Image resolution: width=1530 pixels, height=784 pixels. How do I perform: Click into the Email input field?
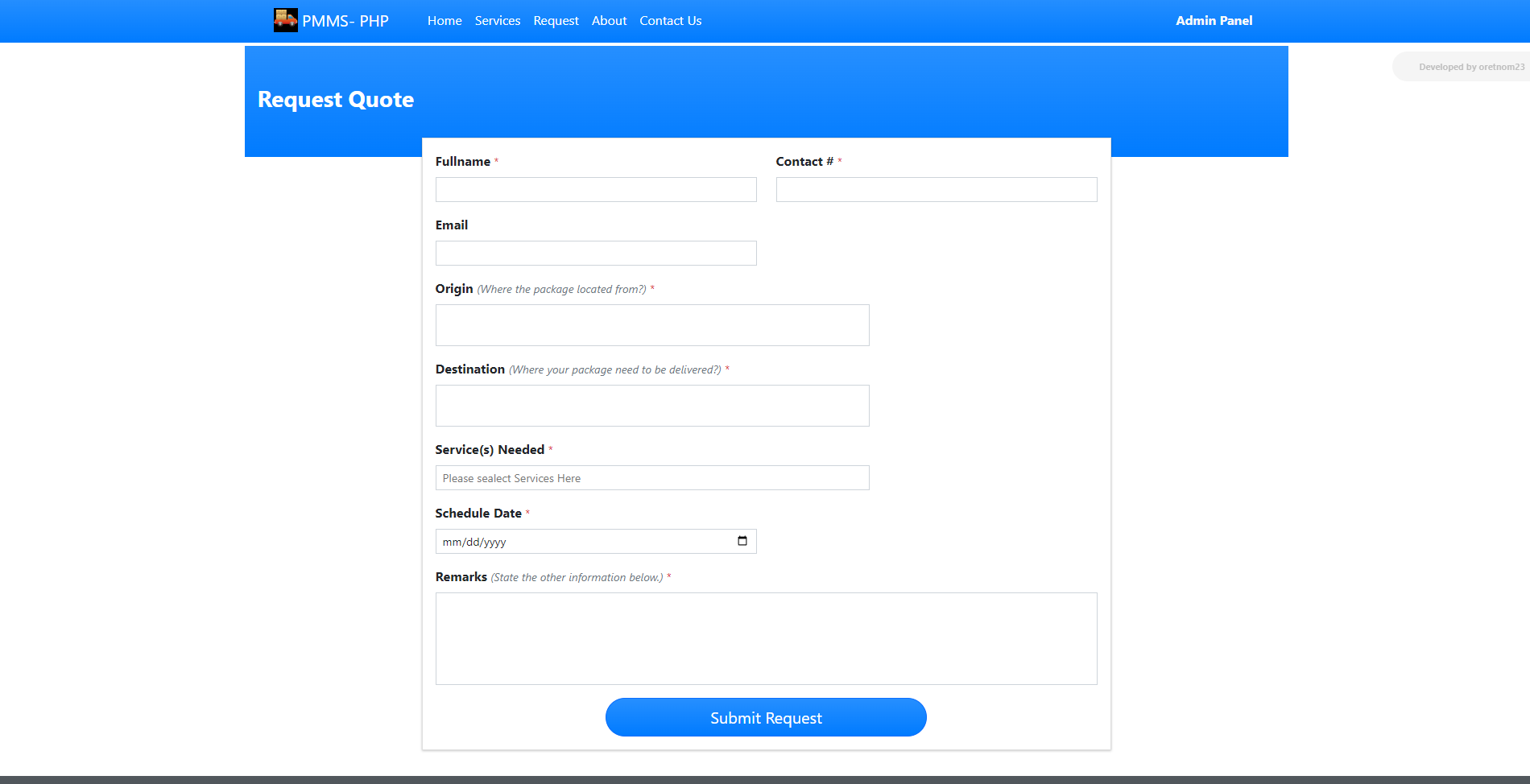[596, 254]
